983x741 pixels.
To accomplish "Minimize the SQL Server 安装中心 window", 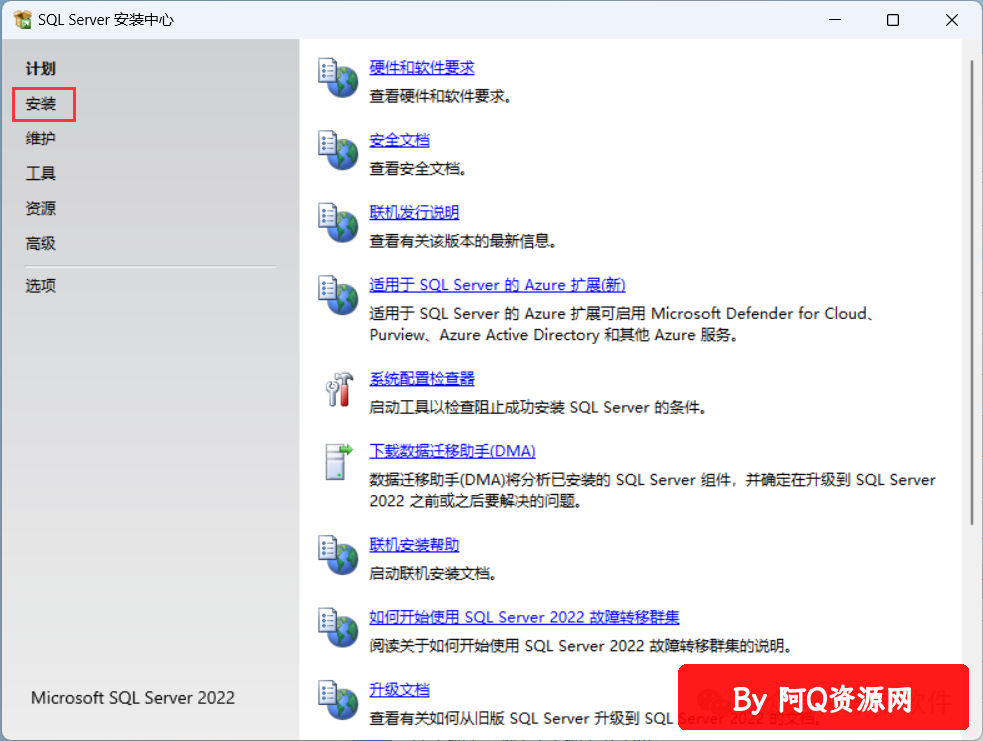I will pos(835,19).
